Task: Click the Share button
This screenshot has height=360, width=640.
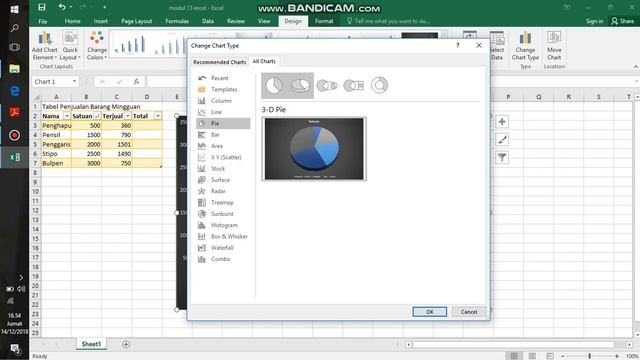Action: coord(622,21)
